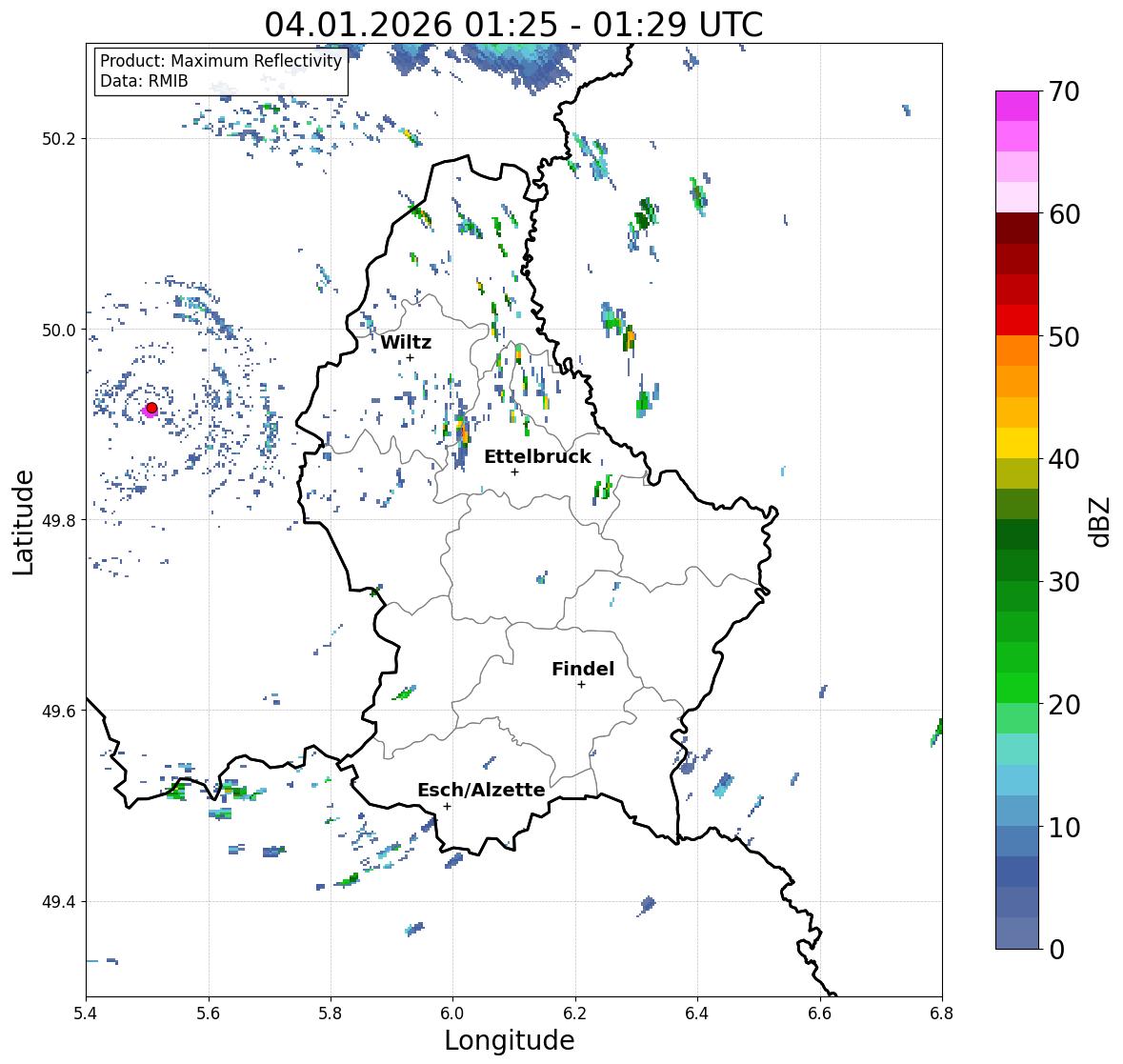Pick the magenta top colorbar segment
The image size is (1123, 1064).
point(1017,106)
